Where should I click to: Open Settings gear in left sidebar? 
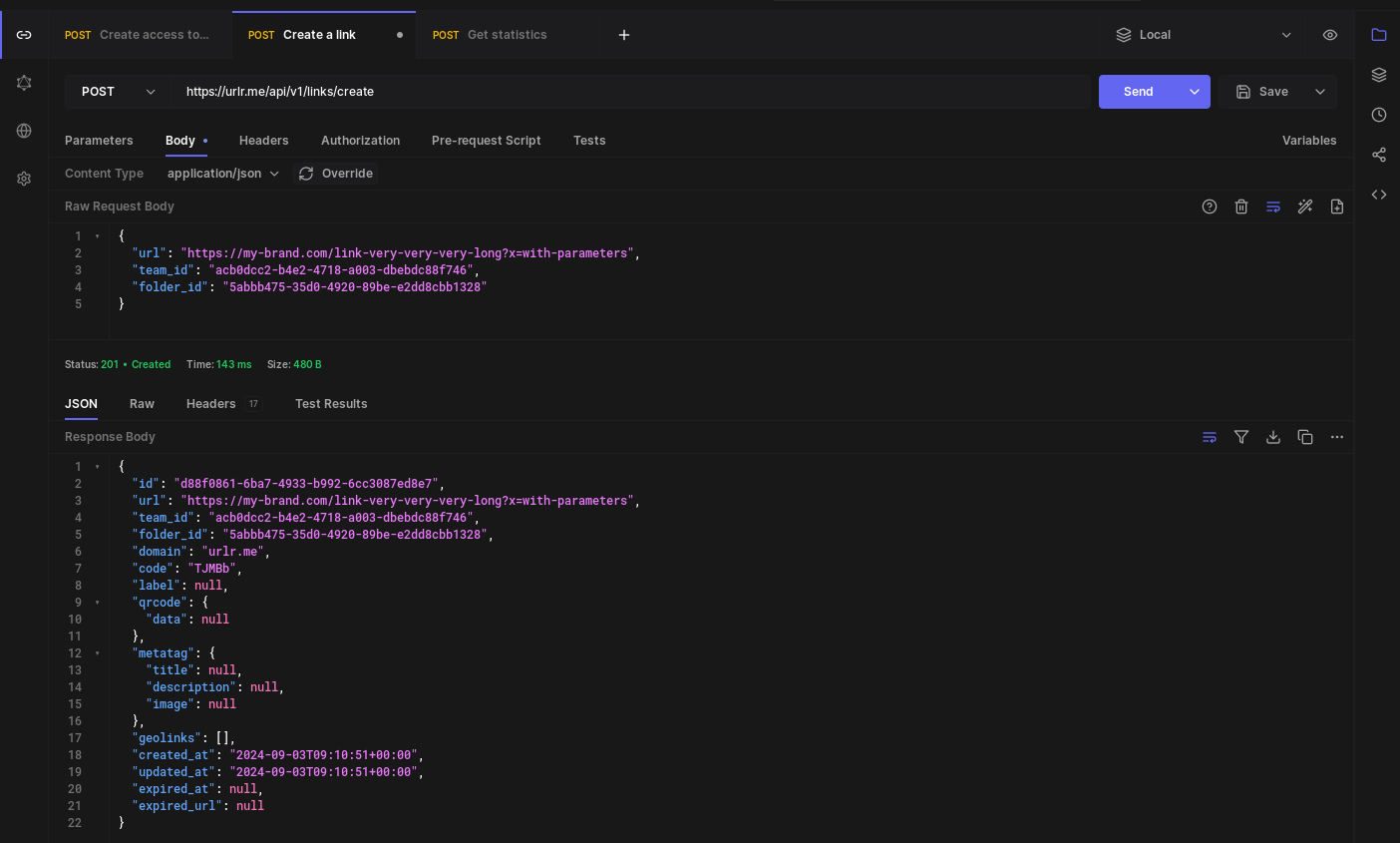click(x=24, y=179)
